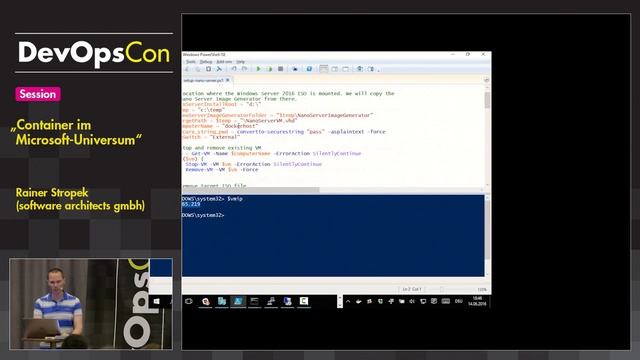This screenshot has height=360, width=640.
Task: Click the Stop-VM code line
Action: [x=253, y=164]
